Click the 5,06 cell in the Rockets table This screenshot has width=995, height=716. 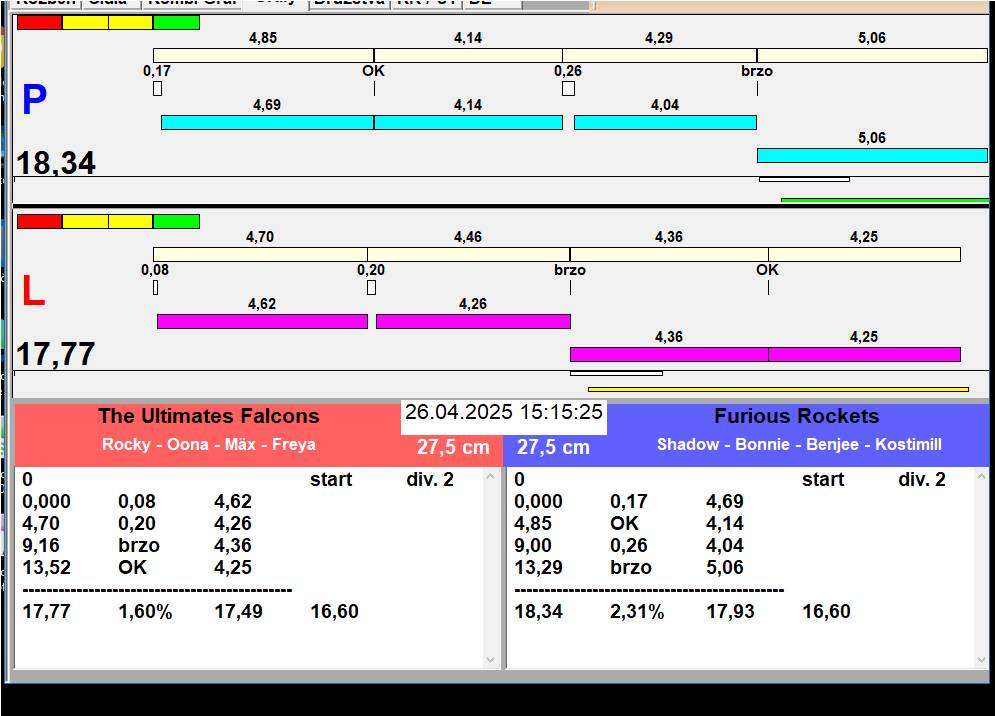click(x=725, y=567)
